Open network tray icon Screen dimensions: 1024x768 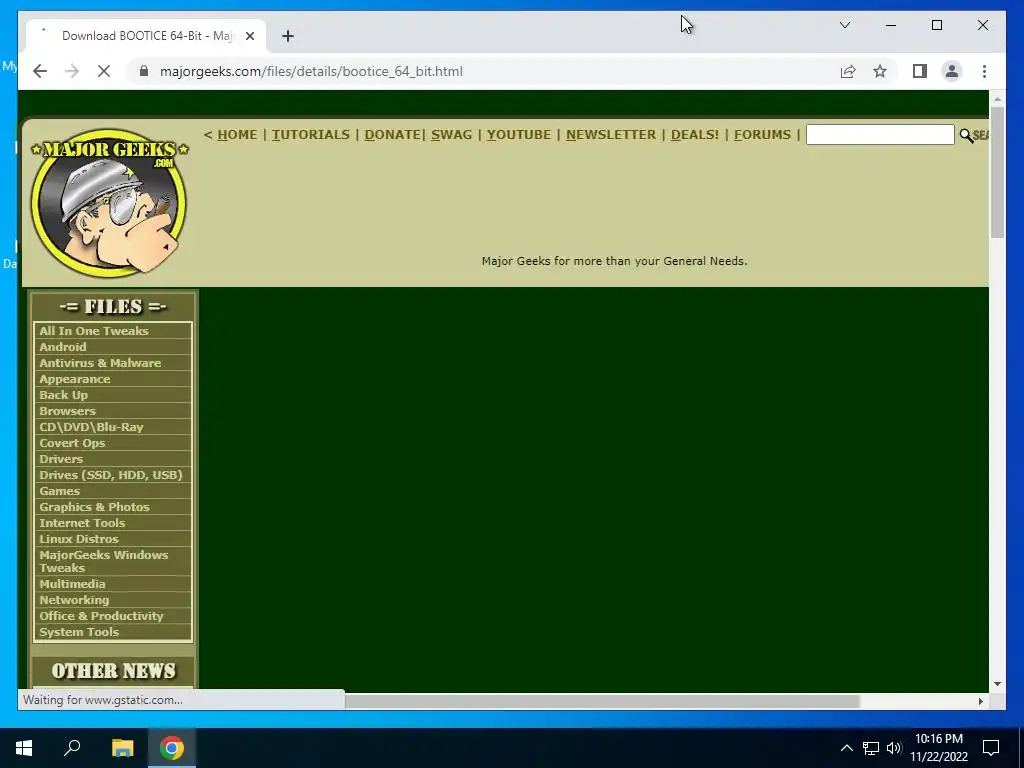pos(871,748)
